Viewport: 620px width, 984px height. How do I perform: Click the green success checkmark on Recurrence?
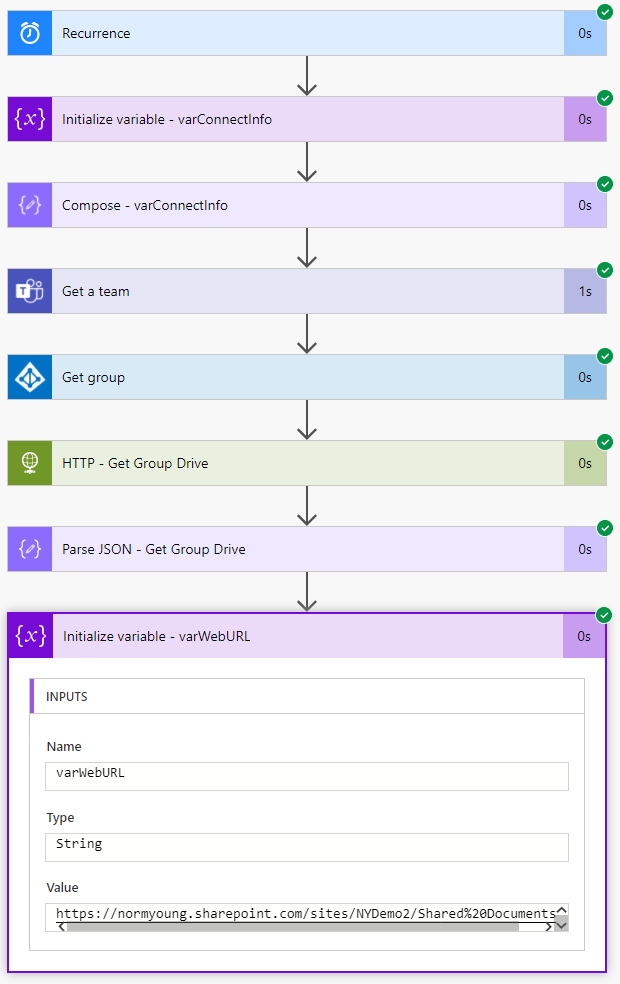604,12
